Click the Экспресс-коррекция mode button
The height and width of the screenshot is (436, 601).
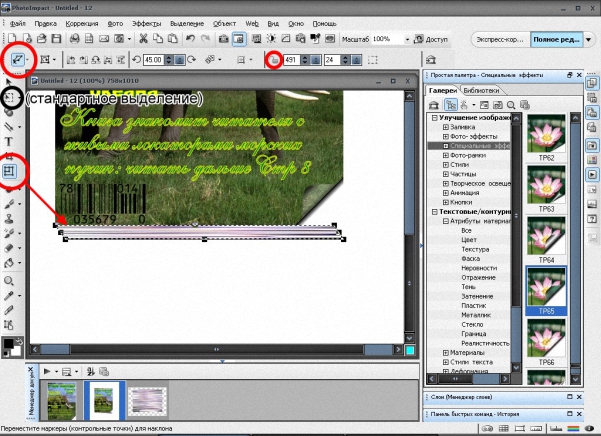pos(500,39)
